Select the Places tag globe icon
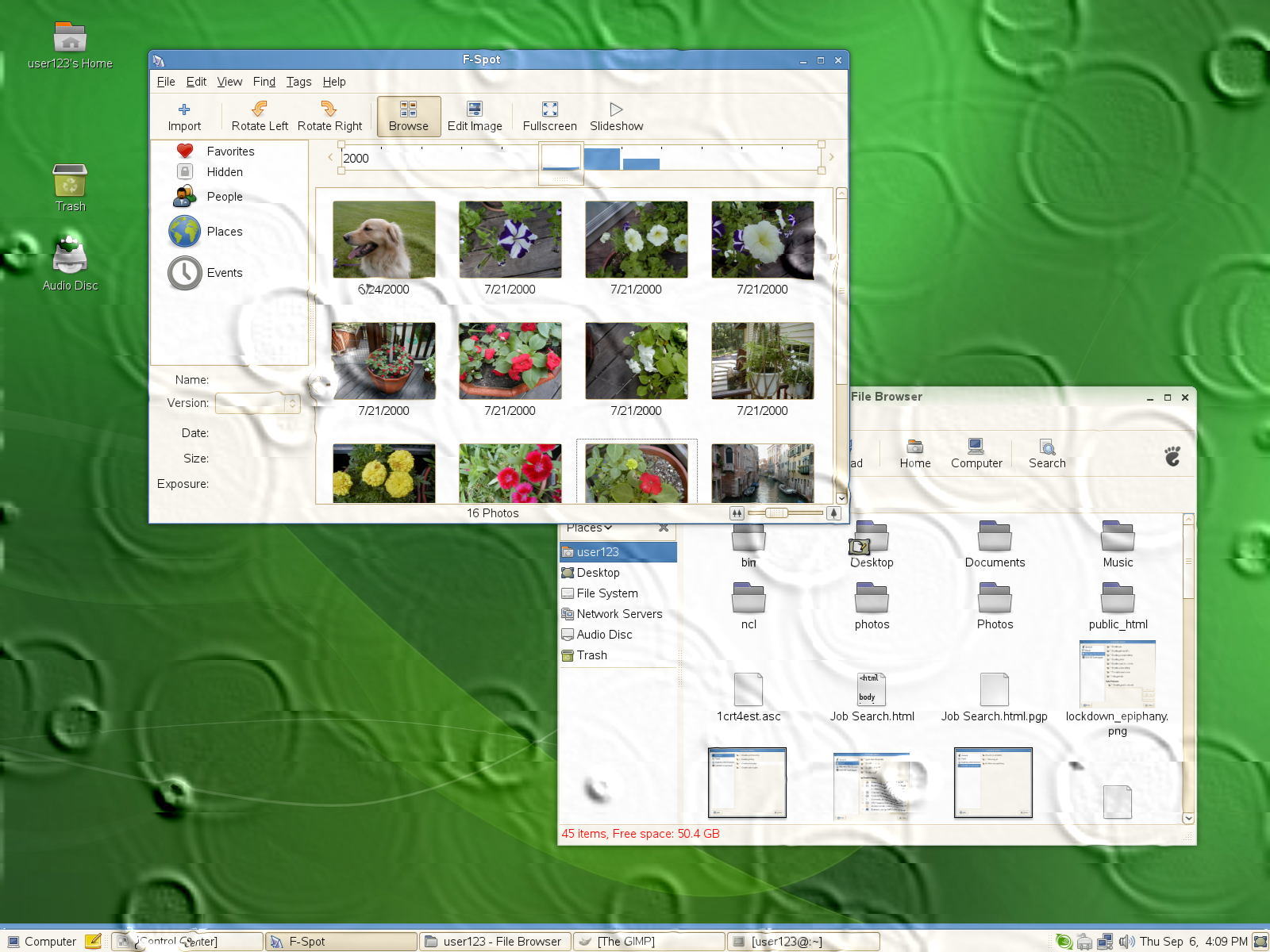The width and height of the screenshot is (1270, 952). [x=184, y=232]
